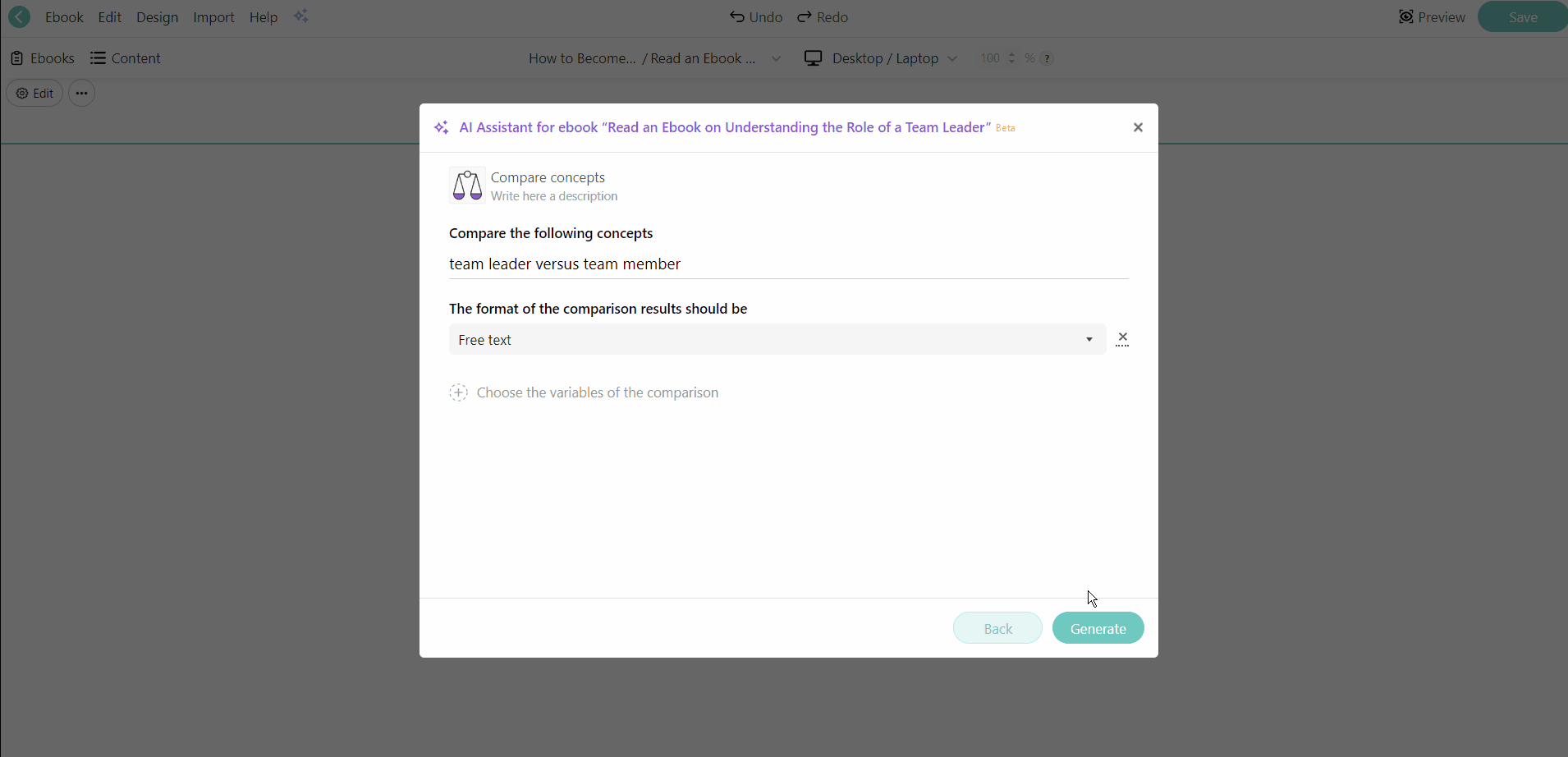Viewport: 1568px width, 757px height.
Task: Click the Undo button
Action: [x=755, y=17]
